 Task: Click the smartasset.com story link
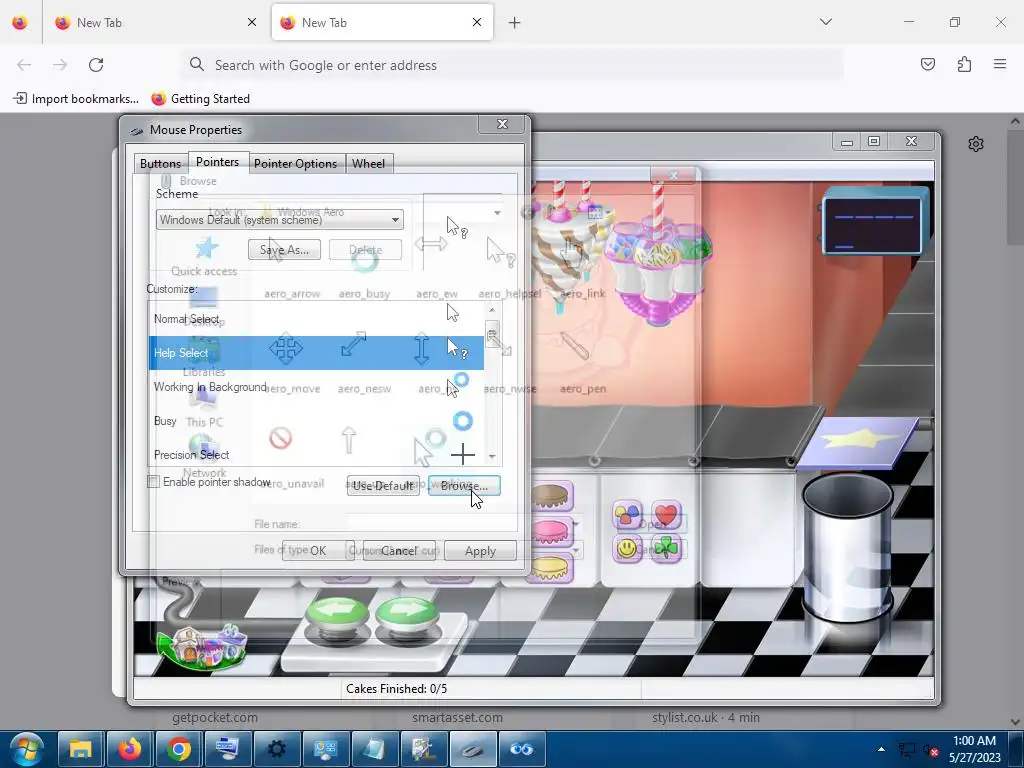[x=457, y=717]
